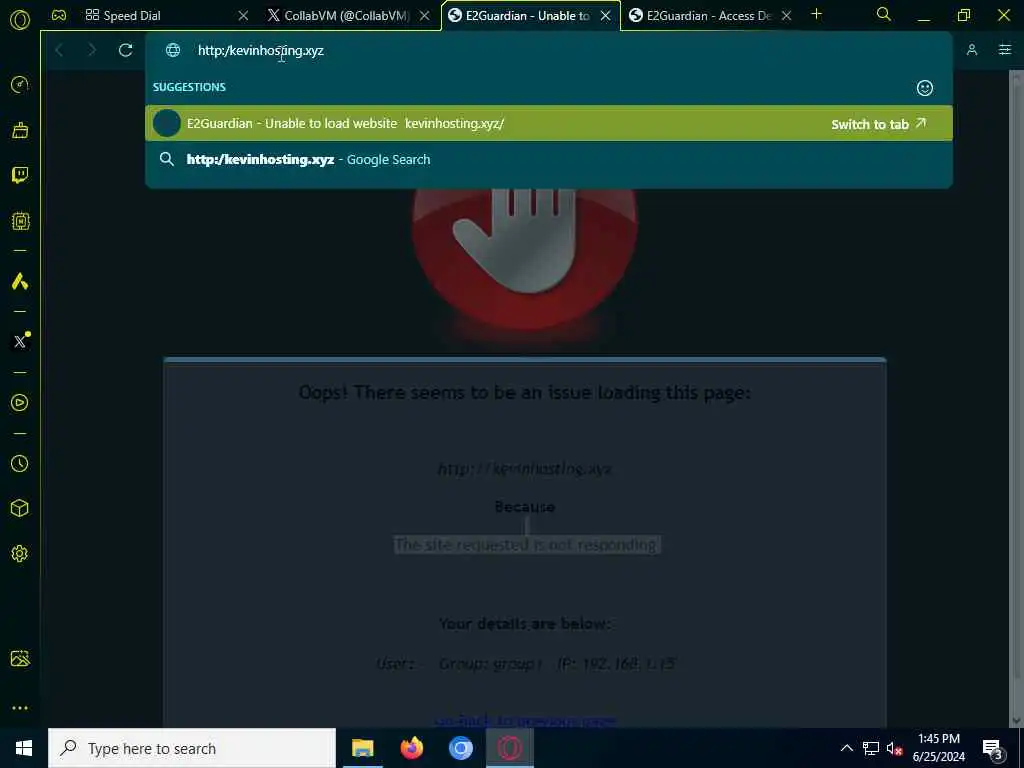Choose http:/kevinhosting.xyz Google Search suggestion
Viewport: 1024px width, 768px height.
click(x=549, y=159)
